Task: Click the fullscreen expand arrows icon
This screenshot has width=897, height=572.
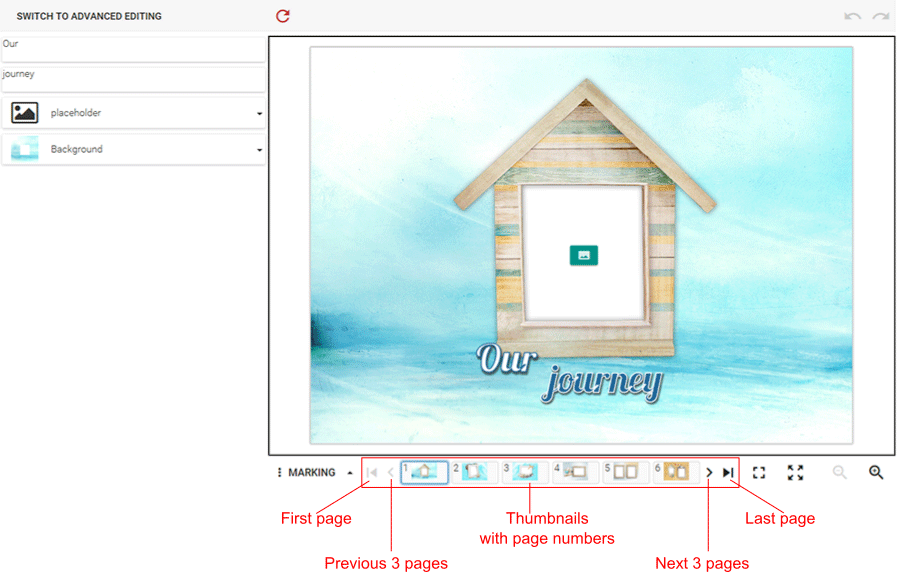Action: tap(795, 472)
